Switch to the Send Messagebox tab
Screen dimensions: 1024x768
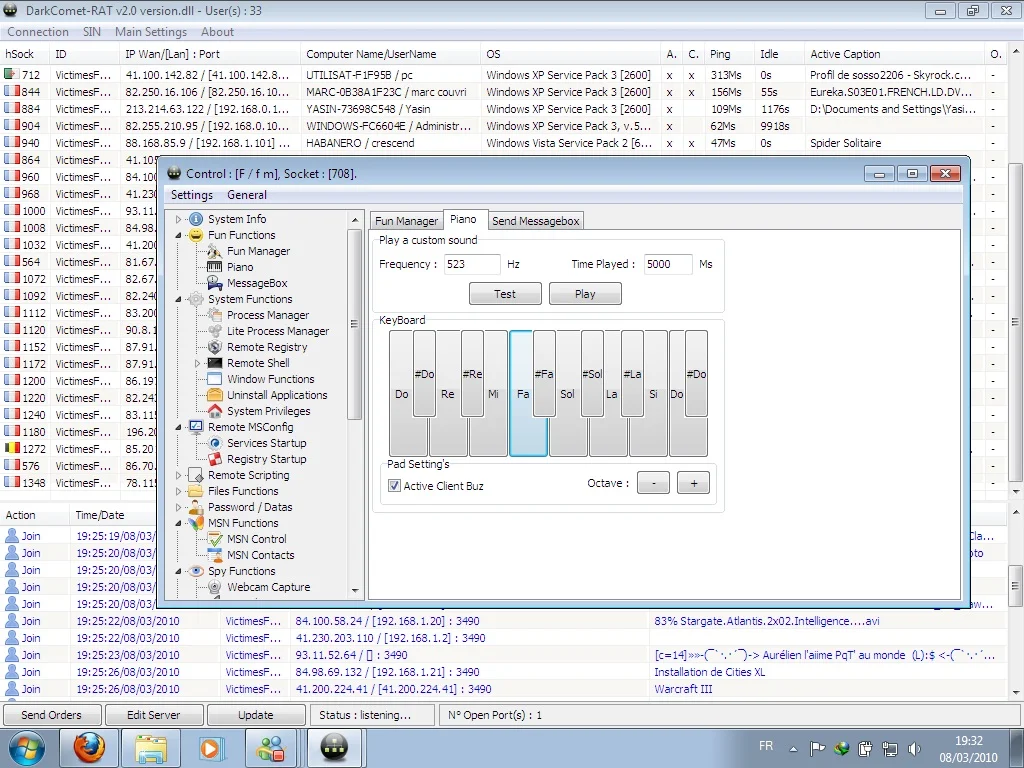(535, 221)
